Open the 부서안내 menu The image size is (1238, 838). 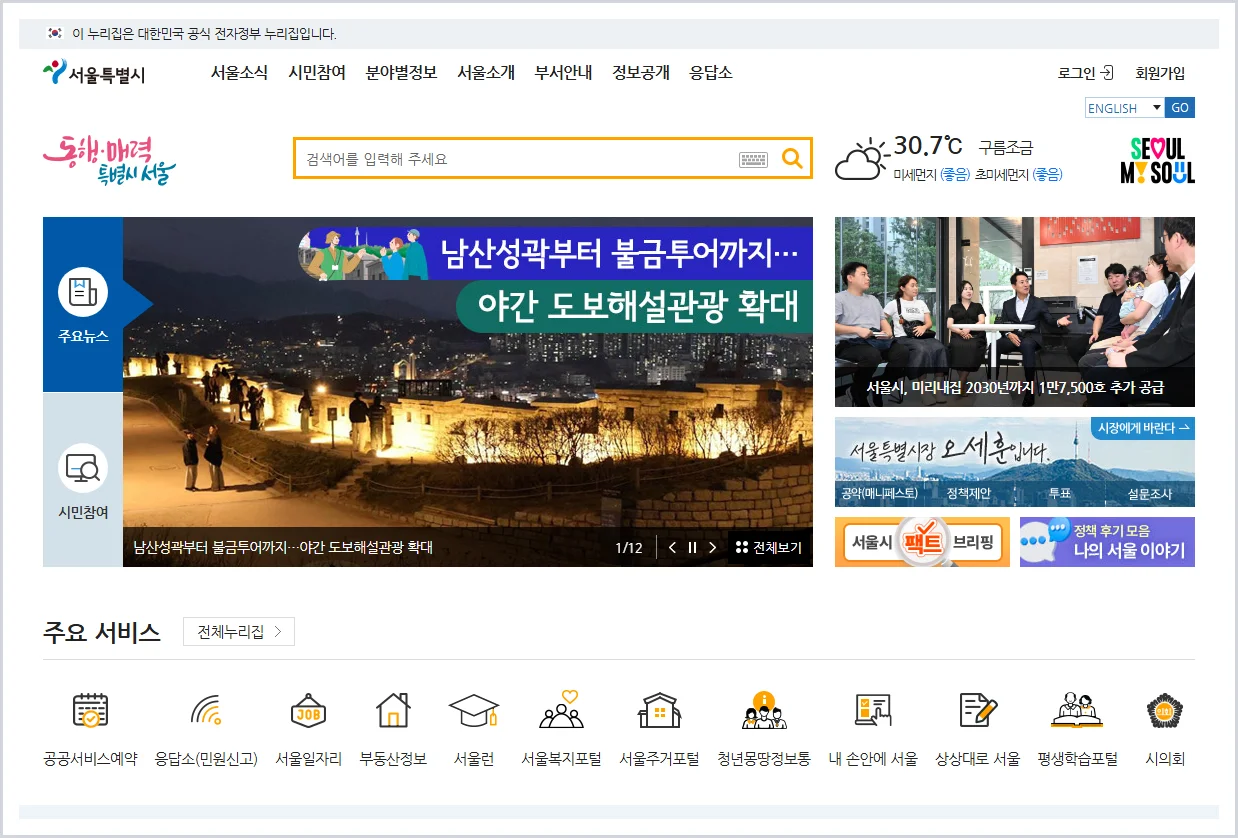pyautogui.click(x=563, y=73)
